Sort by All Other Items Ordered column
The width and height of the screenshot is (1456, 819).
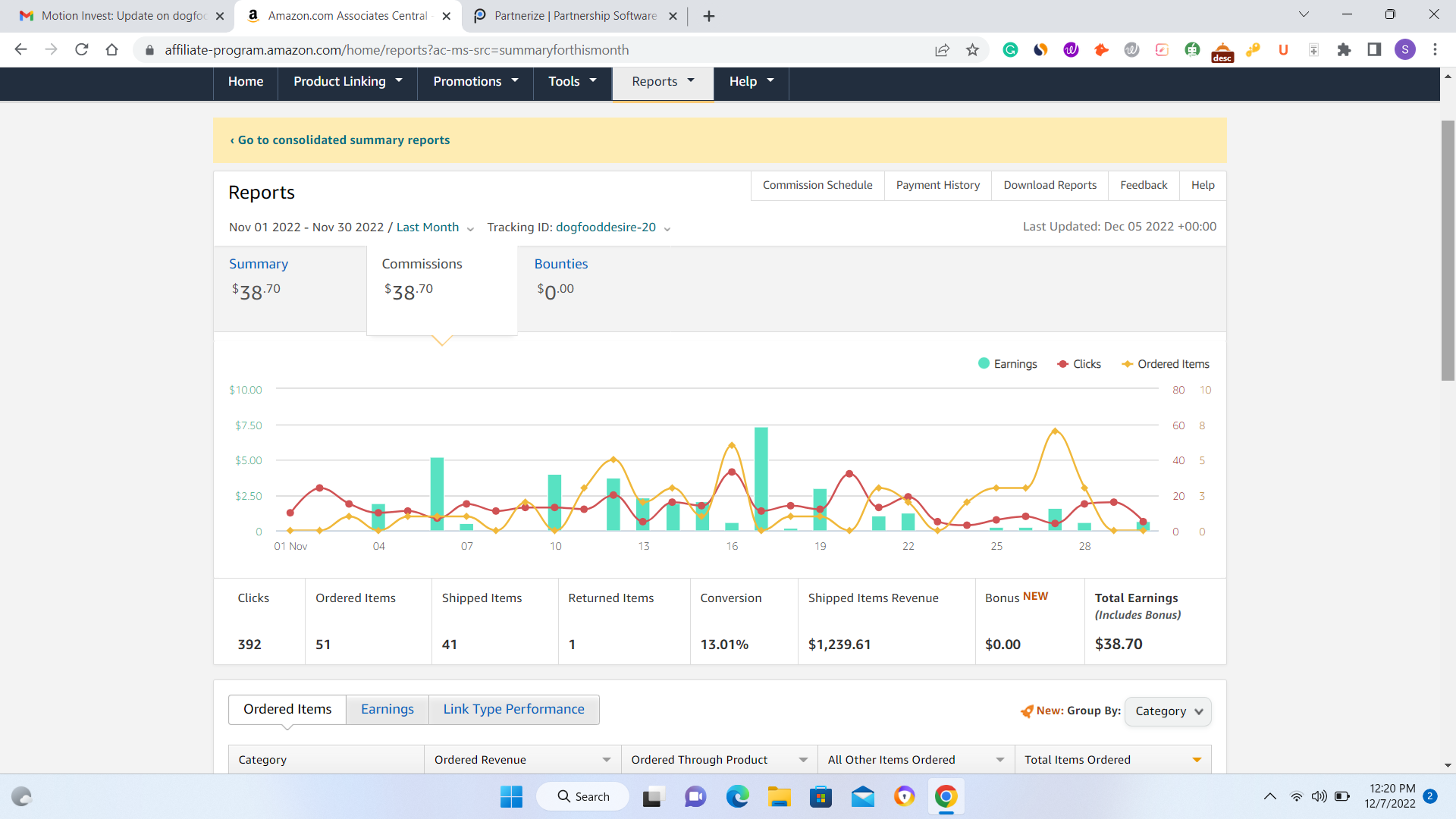pos(1000,760)
